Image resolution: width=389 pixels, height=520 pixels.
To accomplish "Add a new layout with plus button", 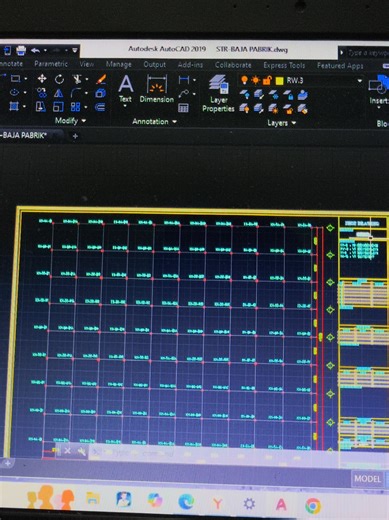I will click(8, 463).
